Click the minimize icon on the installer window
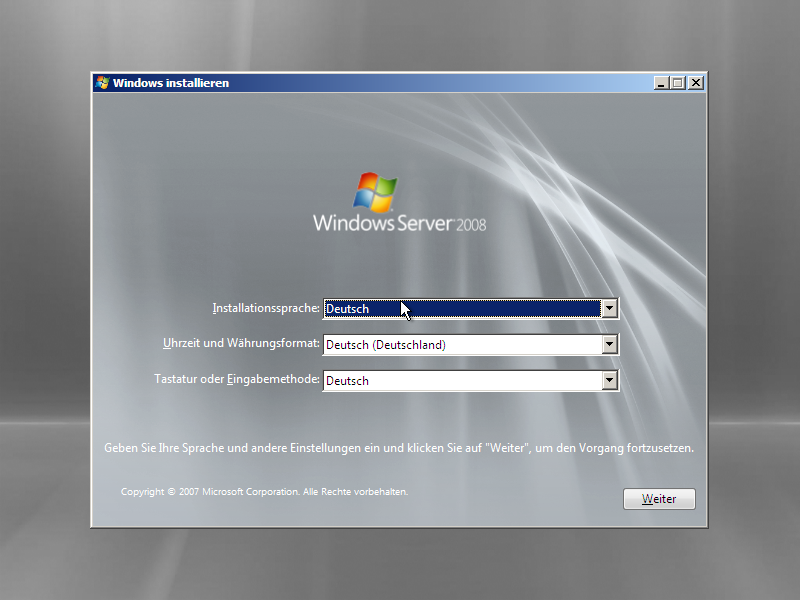Image resolution: width=800 pixels, height=600 pixels. (x=659, y=83)
